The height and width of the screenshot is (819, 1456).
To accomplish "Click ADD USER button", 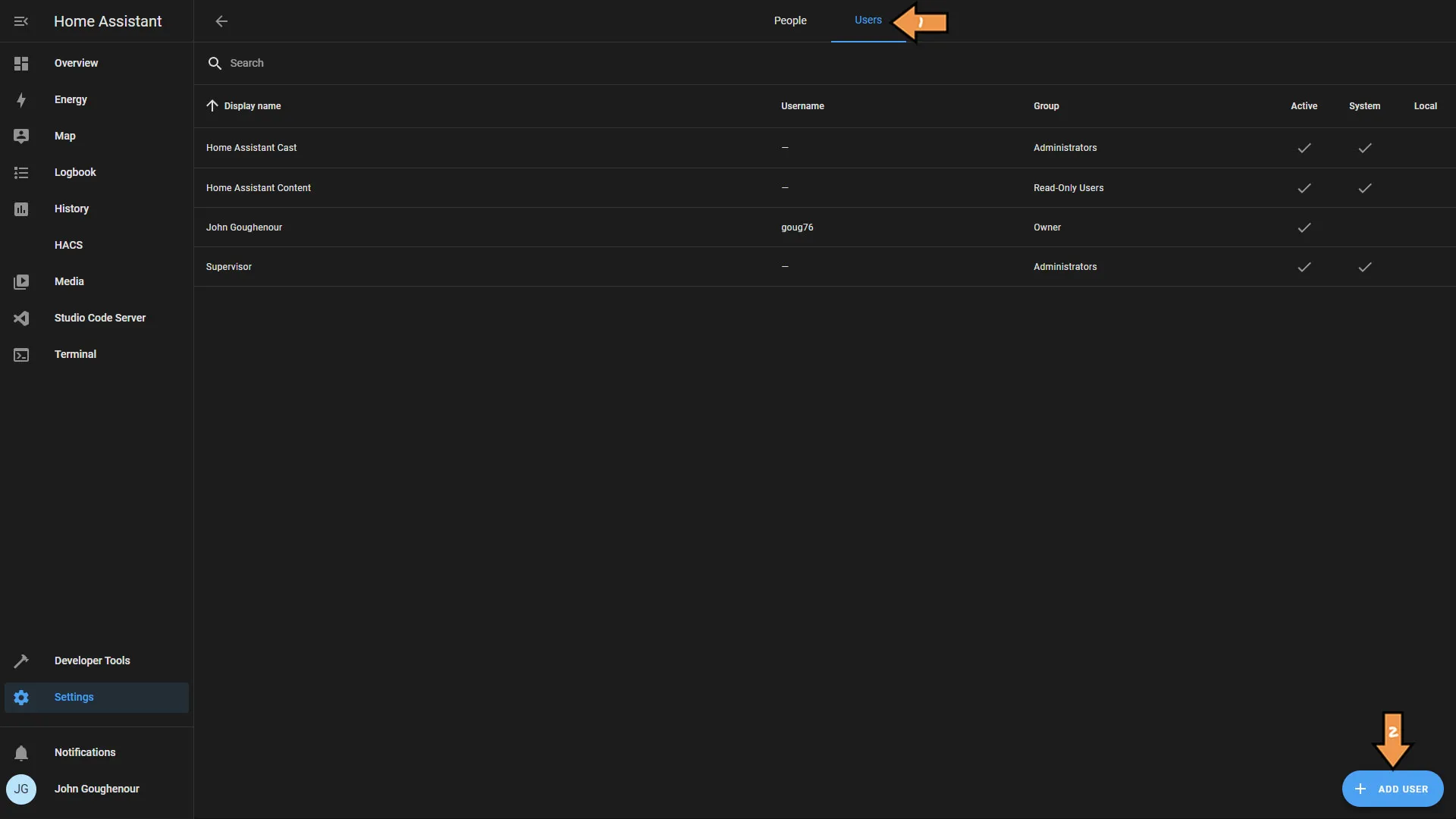I will pos(1393,789).
